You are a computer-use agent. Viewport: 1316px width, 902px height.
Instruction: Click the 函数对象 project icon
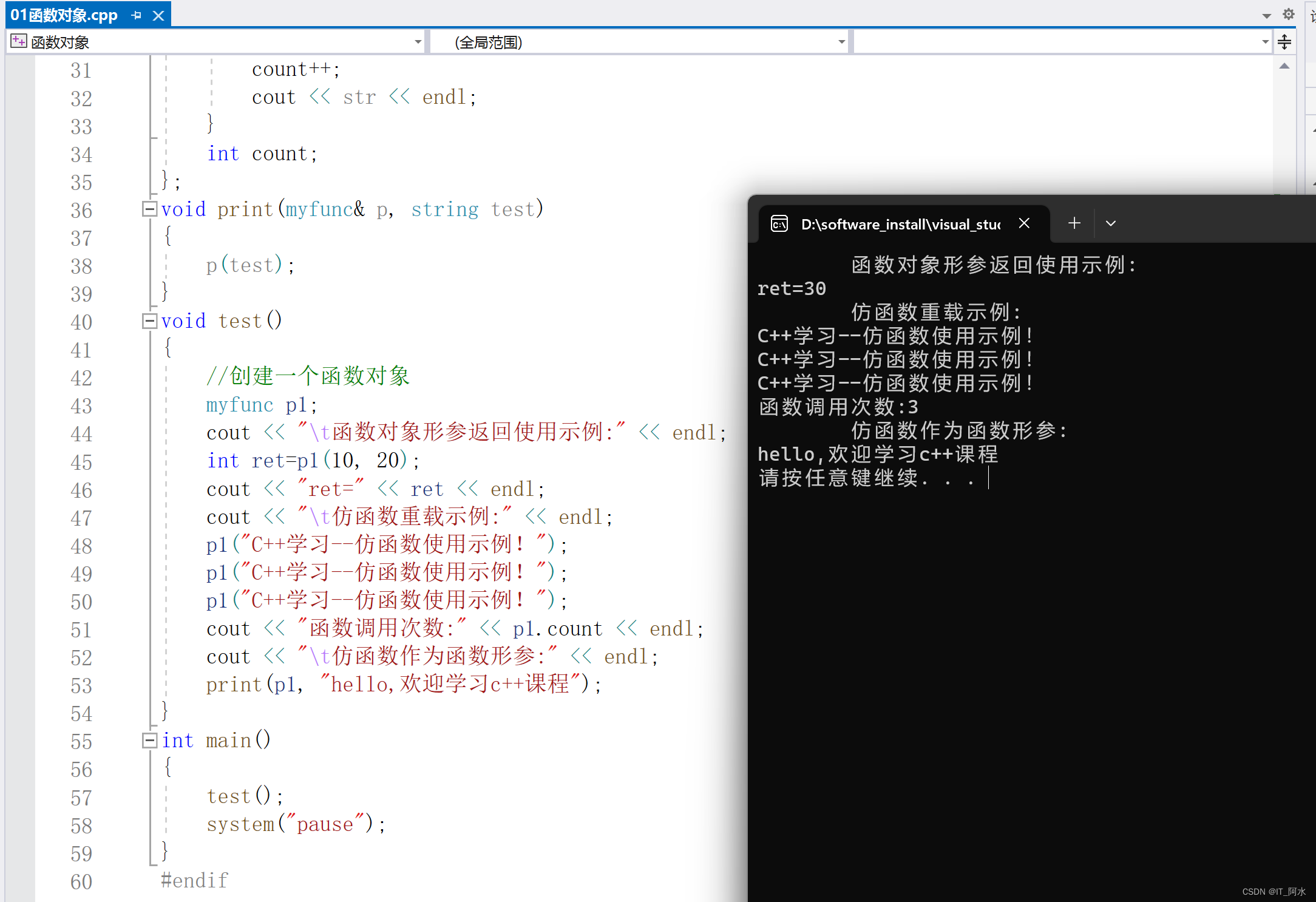click(x=19, y=41)
